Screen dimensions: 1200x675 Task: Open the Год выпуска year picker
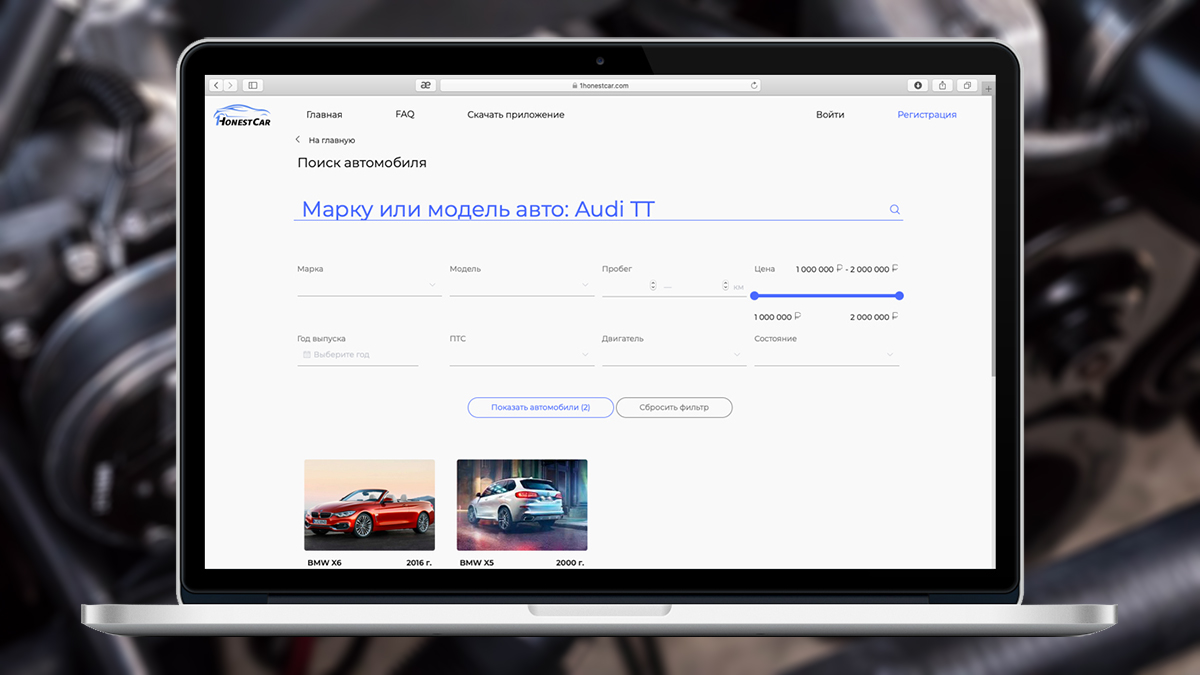pos(358,355)
